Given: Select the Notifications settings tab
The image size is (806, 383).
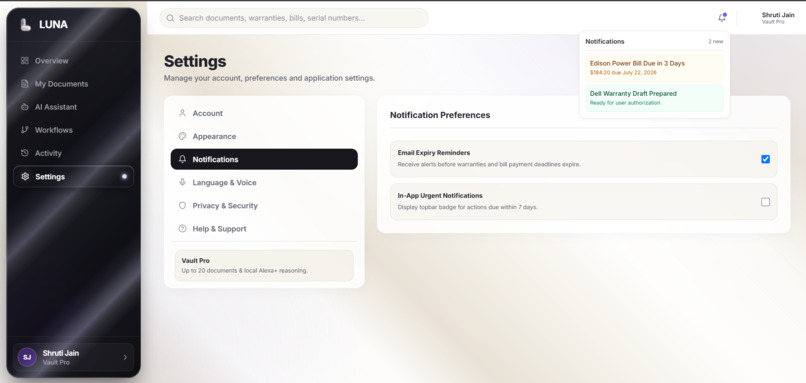Looking at the screenshot, I should [264, 159].
